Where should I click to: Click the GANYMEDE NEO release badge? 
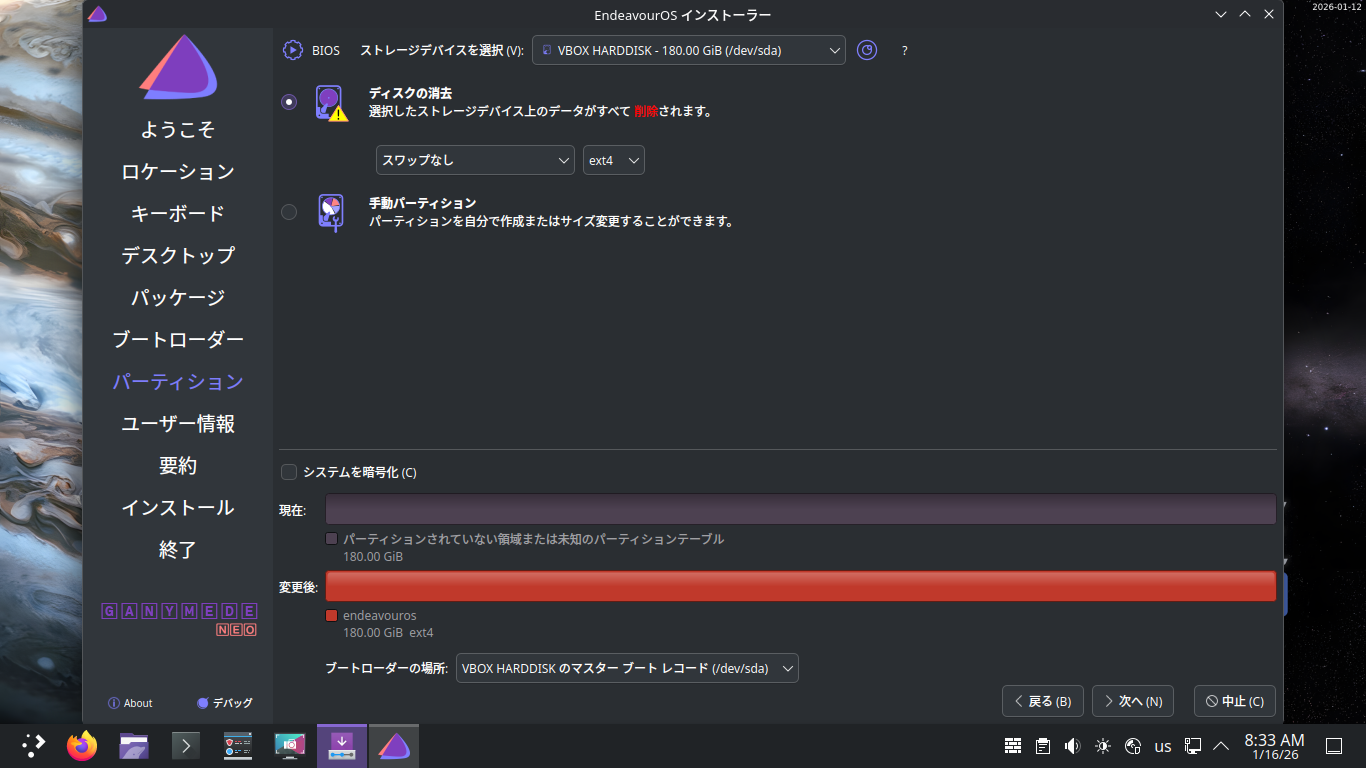[x=180, y=620]
